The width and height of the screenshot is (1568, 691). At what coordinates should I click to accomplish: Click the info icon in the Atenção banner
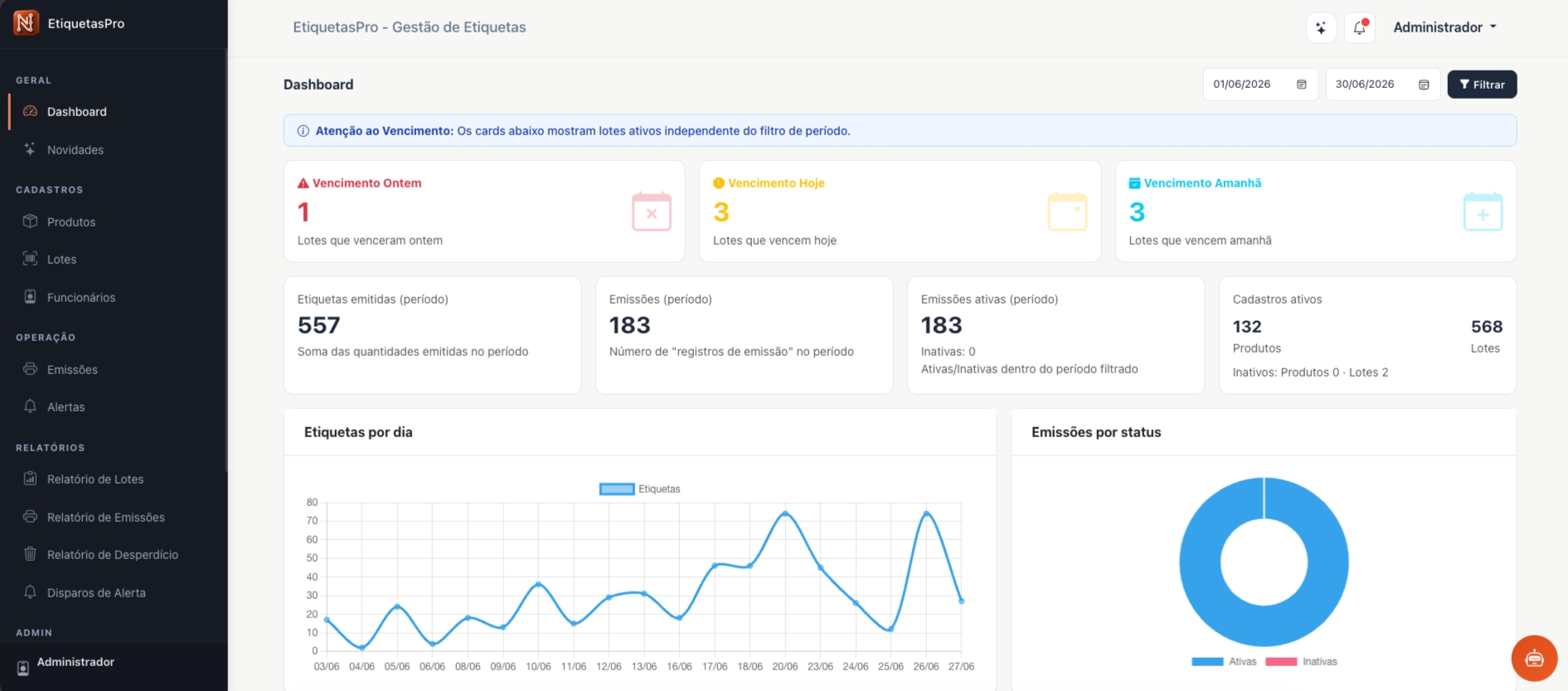click(303, 131)
